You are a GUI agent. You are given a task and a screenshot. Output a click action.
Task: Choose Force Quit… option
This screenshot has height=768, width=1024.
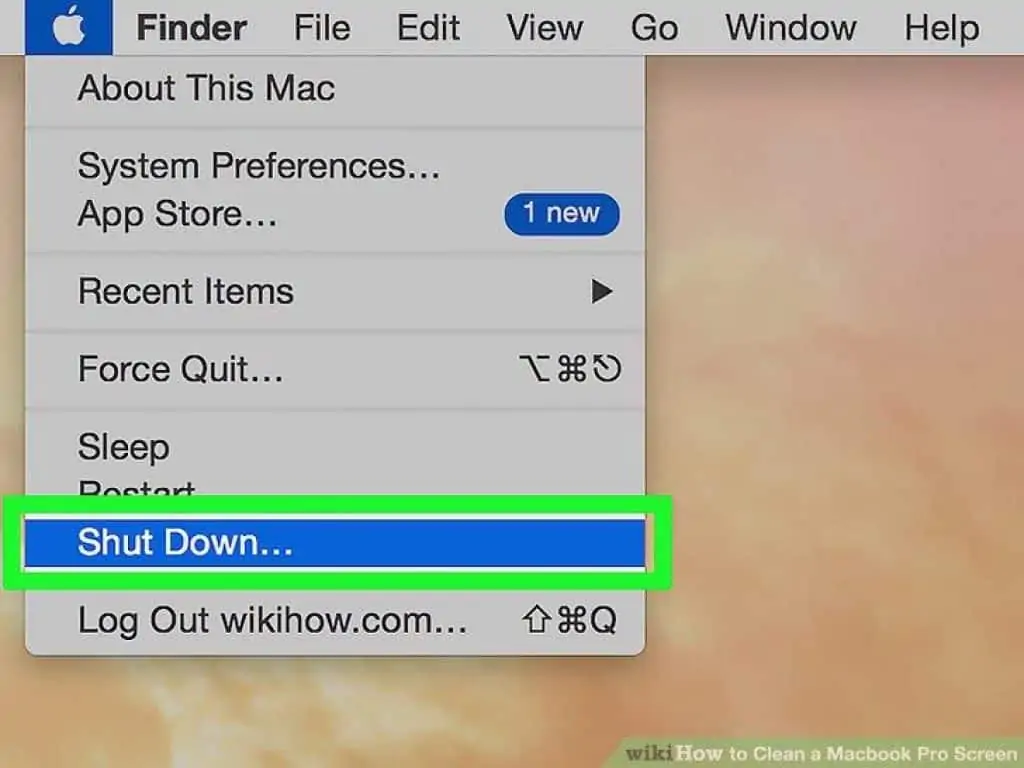(335, 369)
